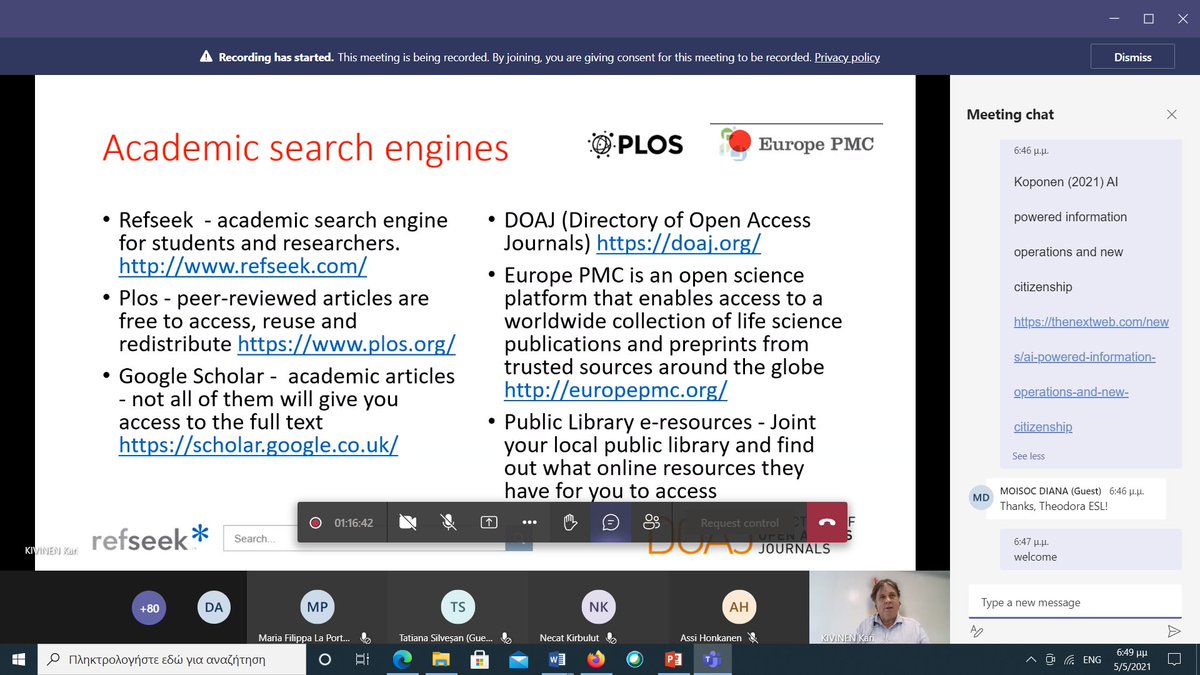
Task: Open Microsoft Edge in the taskbar
Action: point(402,660)
